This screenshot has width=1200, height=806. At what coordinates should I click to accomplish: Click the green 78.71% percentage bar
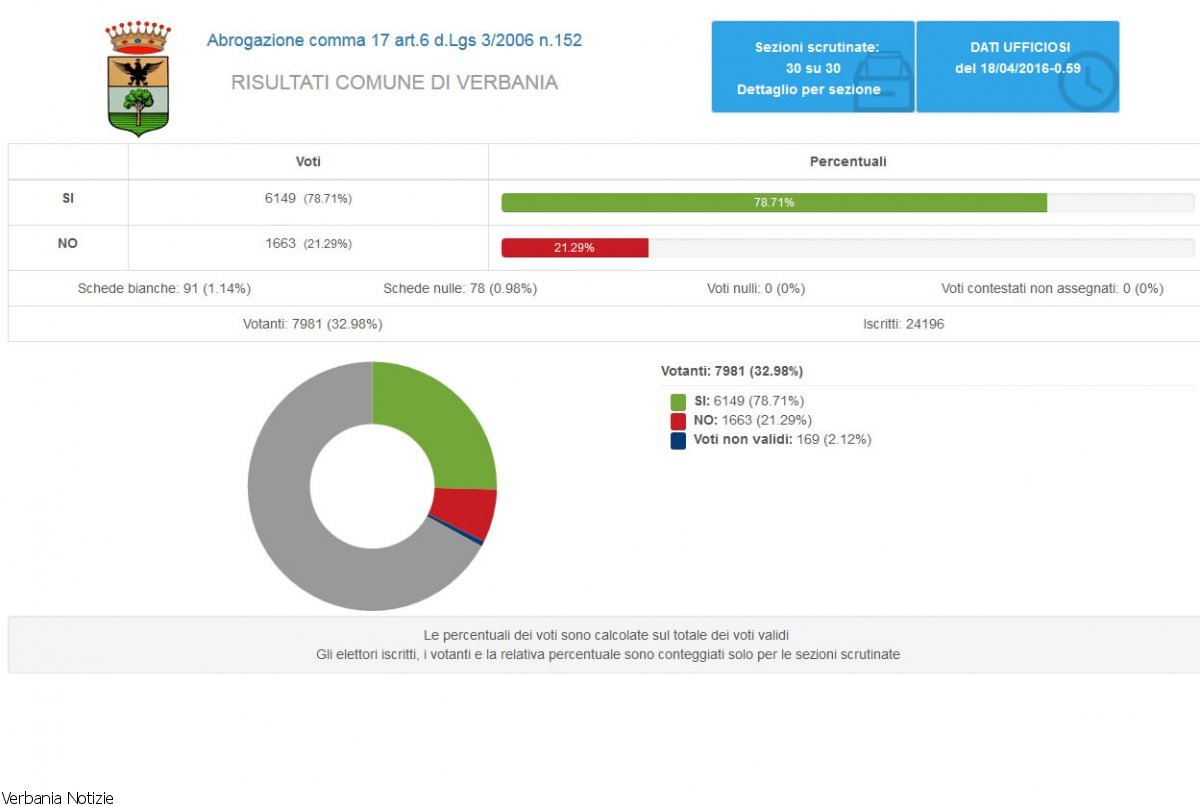pos(773,202)
